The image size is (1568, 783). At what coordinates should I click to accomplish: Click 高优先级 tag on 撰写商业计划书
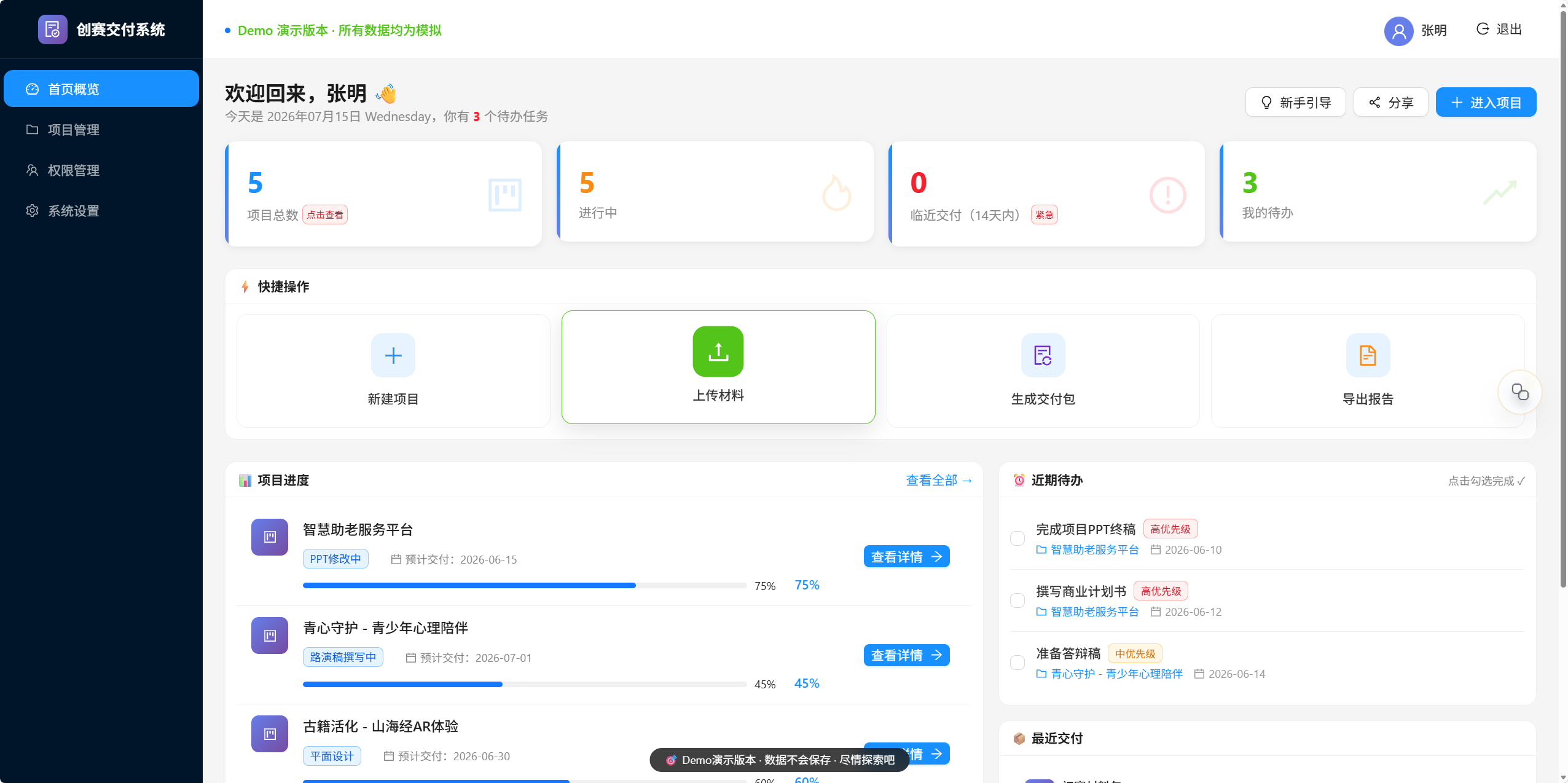pyautogui.click(x=1161, y=591)
